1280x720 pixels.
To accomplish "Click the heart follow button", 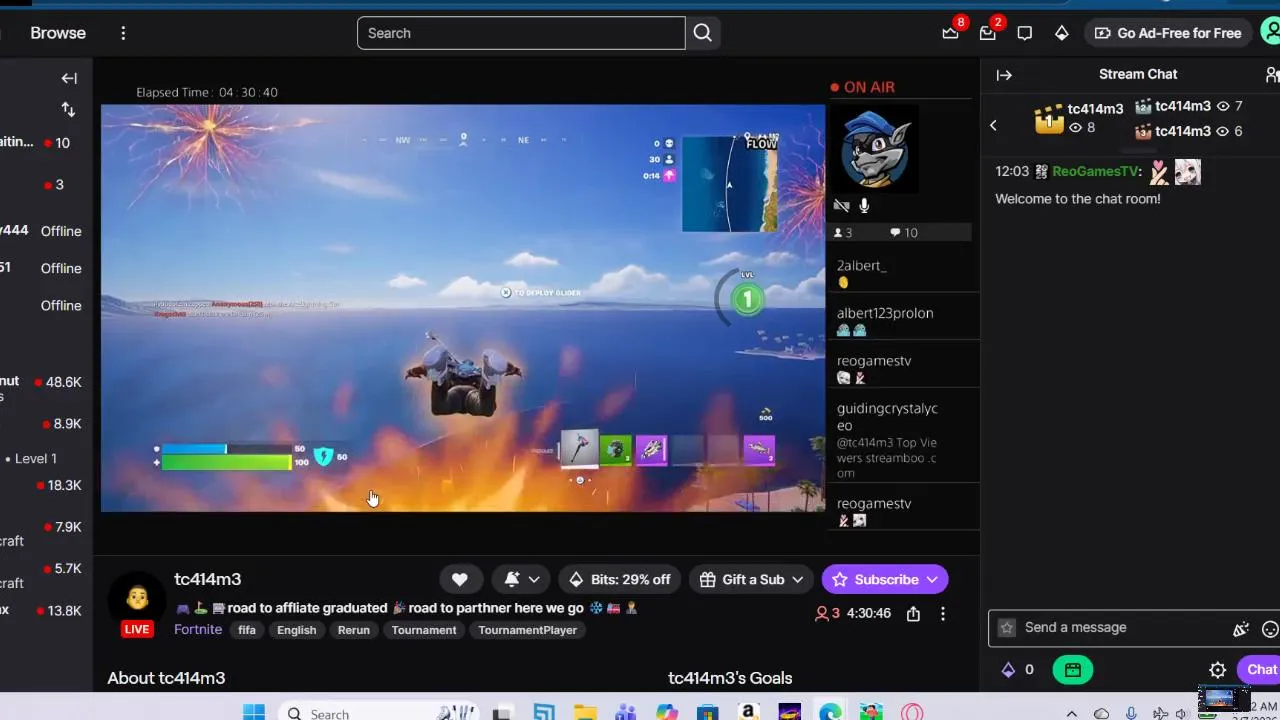I will tap(459, 579).
